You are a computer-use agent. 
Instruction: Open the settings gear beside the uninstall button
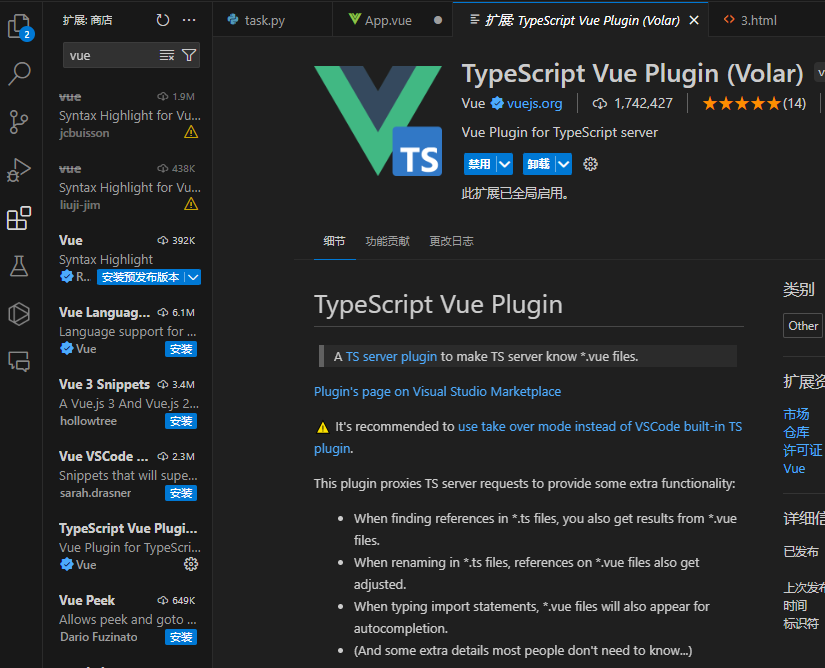tap(590, 164)
